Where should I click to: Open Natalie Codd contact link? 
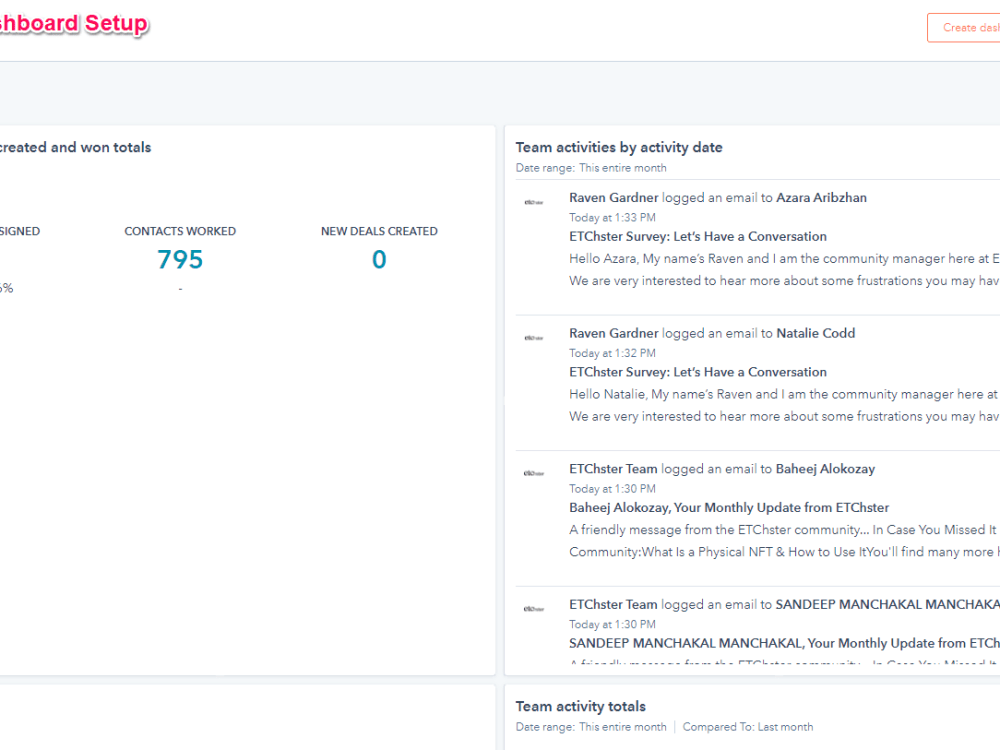(815, 333)
